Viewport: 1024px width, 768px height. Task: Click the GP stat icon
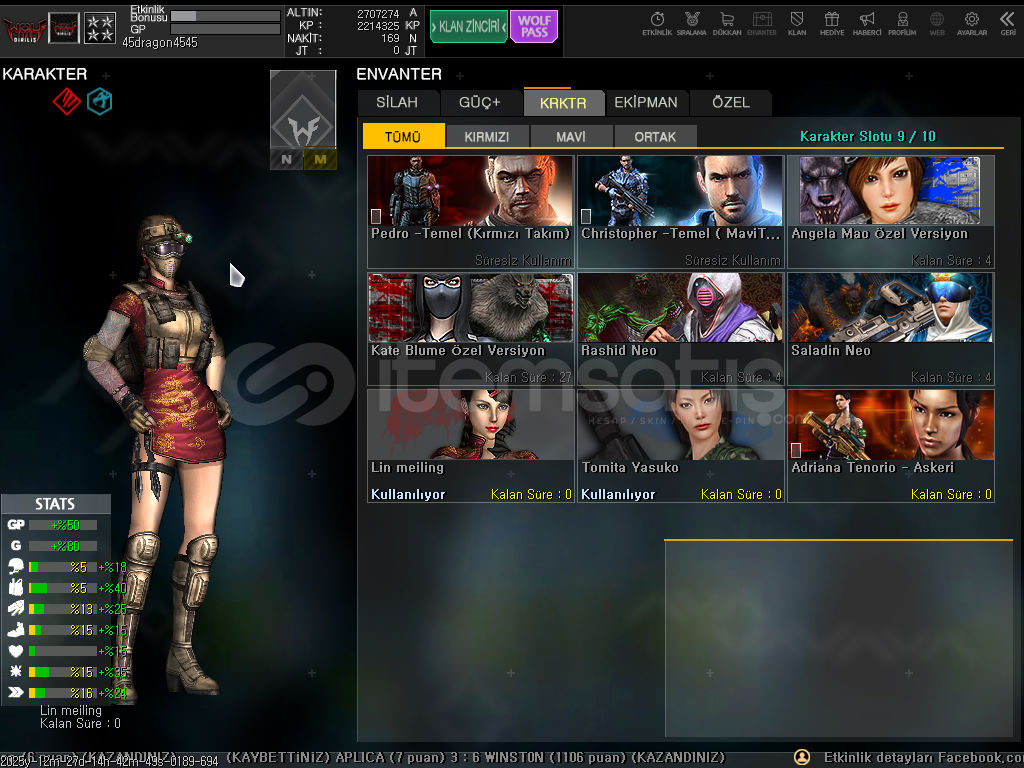[16, 524]
